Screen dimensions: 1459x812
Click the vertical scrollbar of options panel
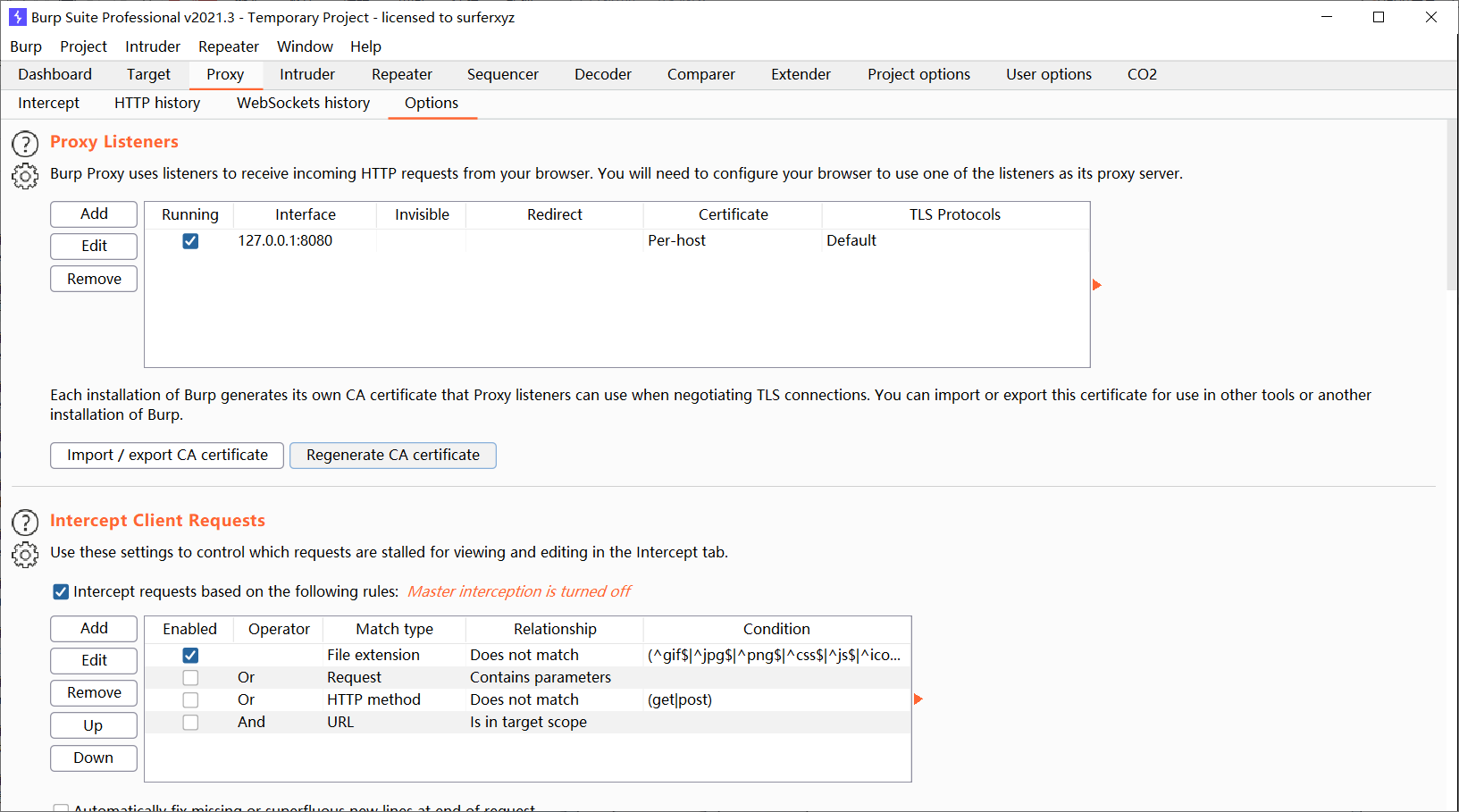[x=1452, y=205]
